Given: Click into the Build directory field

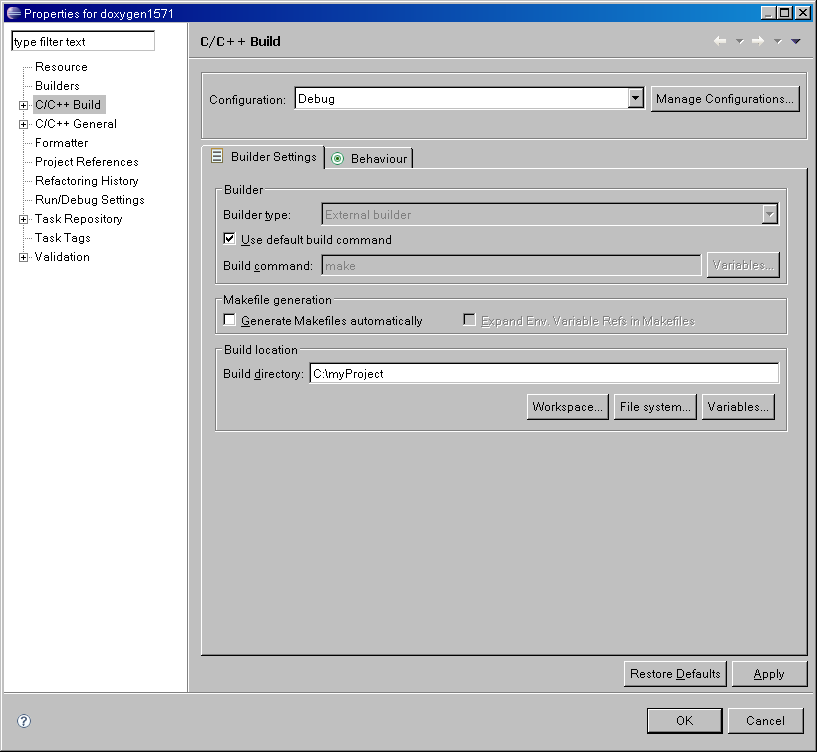Looking at the screenshot, I should 543,373.
